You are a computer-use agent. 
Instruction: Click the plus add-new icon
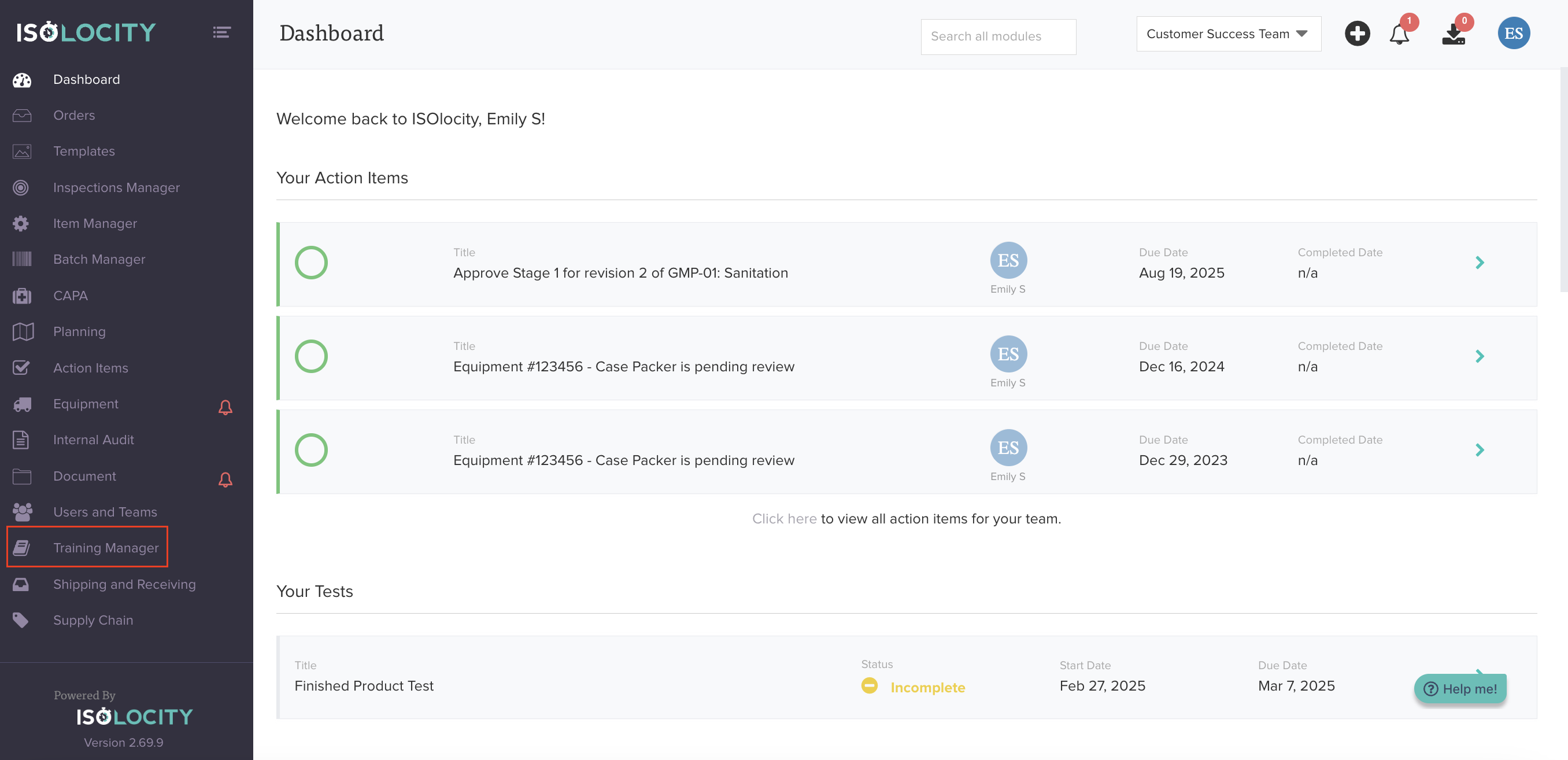click(1357, 34)
